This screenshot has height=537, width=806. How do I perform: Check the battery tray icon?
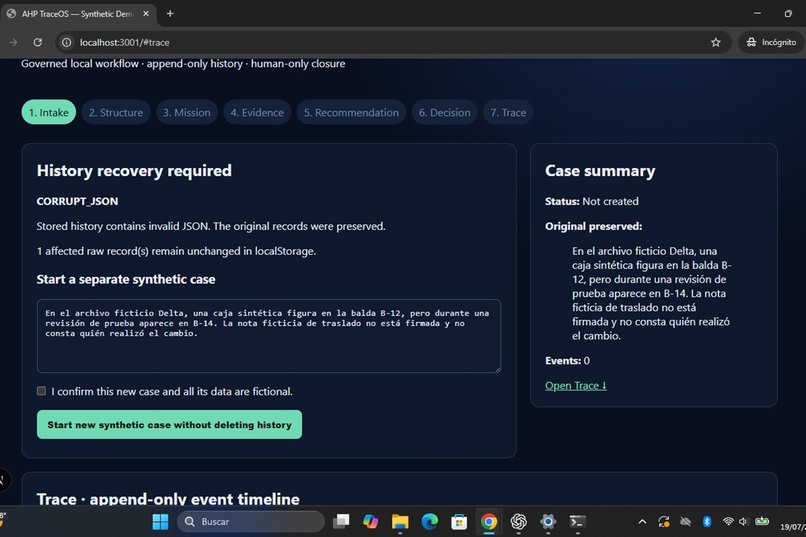(762, 522)
